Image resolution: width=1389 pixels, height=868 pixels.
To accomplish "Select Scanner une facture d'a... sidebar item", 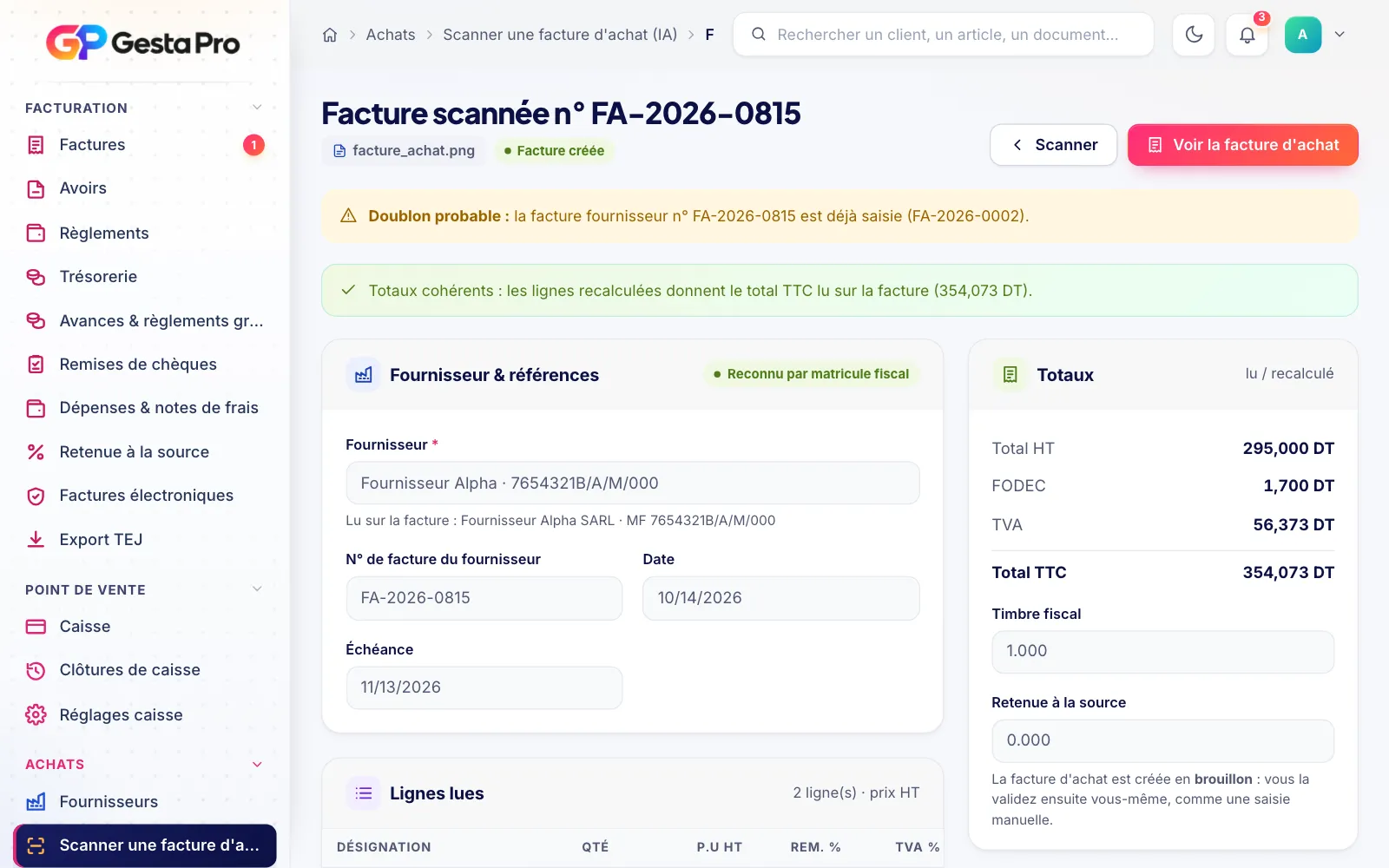I will (x=145, y=845).
